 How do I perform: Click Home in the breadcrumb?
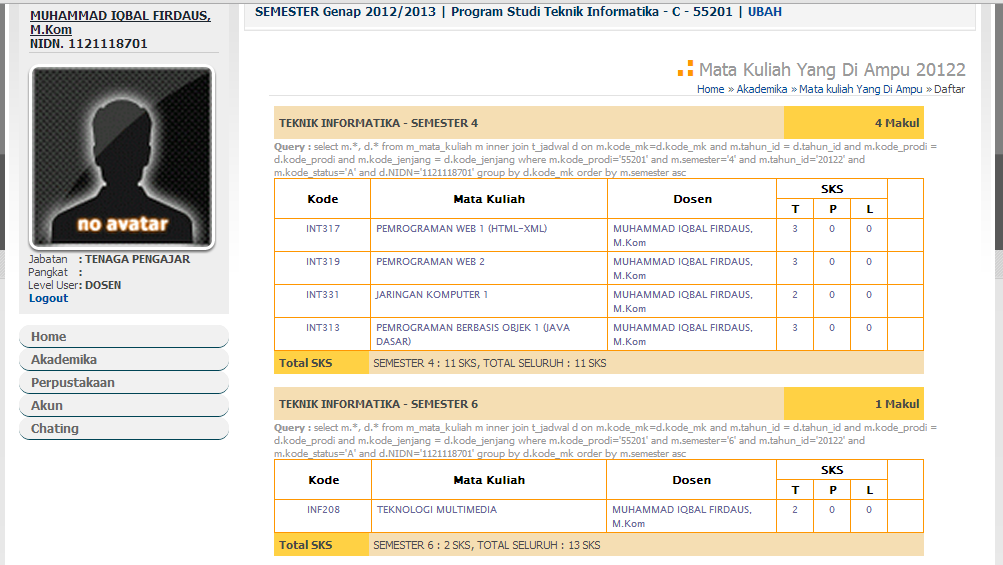click(710, 89)
